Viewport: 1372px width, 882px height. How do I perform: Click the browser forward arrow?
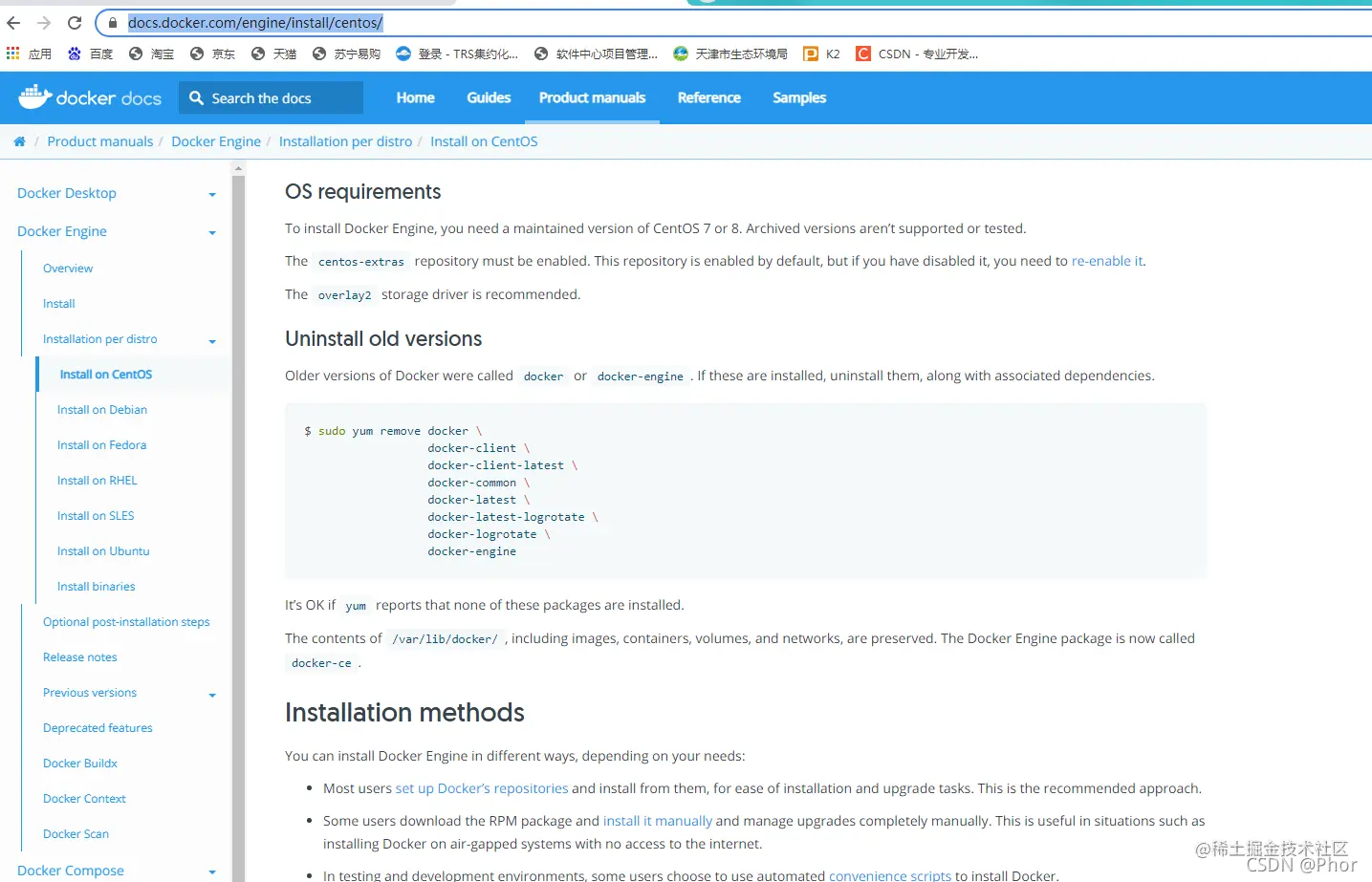coord(44,23)
